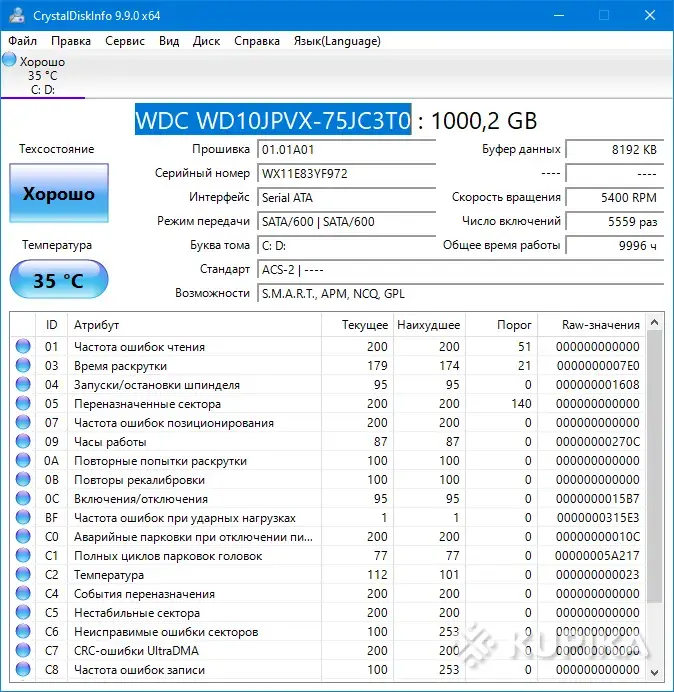Click the scroll down arrow of SMART list

pos(655,673)
